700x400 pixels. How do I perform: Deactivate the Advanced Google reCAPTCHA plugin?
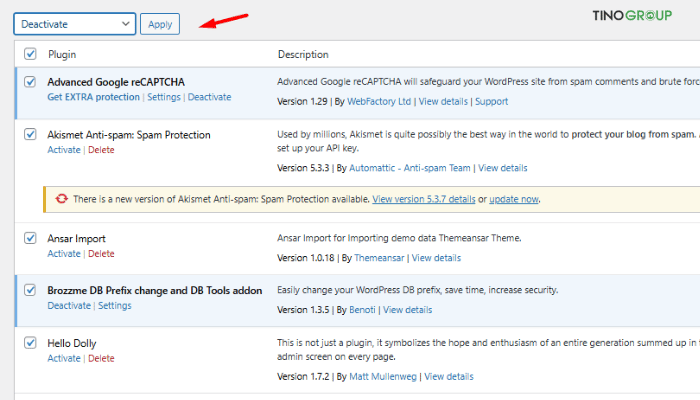click(209, 97)
